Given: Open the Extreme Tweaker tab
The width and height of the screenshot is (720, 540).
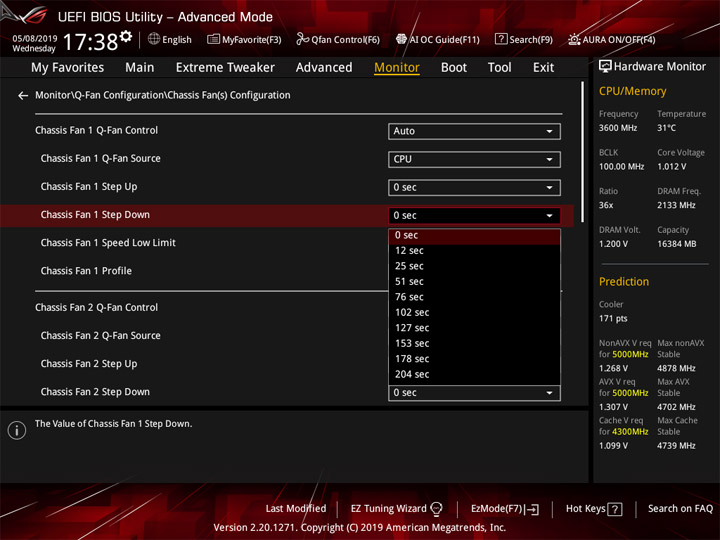Looking at the screenshot, I should coord(225,68).
